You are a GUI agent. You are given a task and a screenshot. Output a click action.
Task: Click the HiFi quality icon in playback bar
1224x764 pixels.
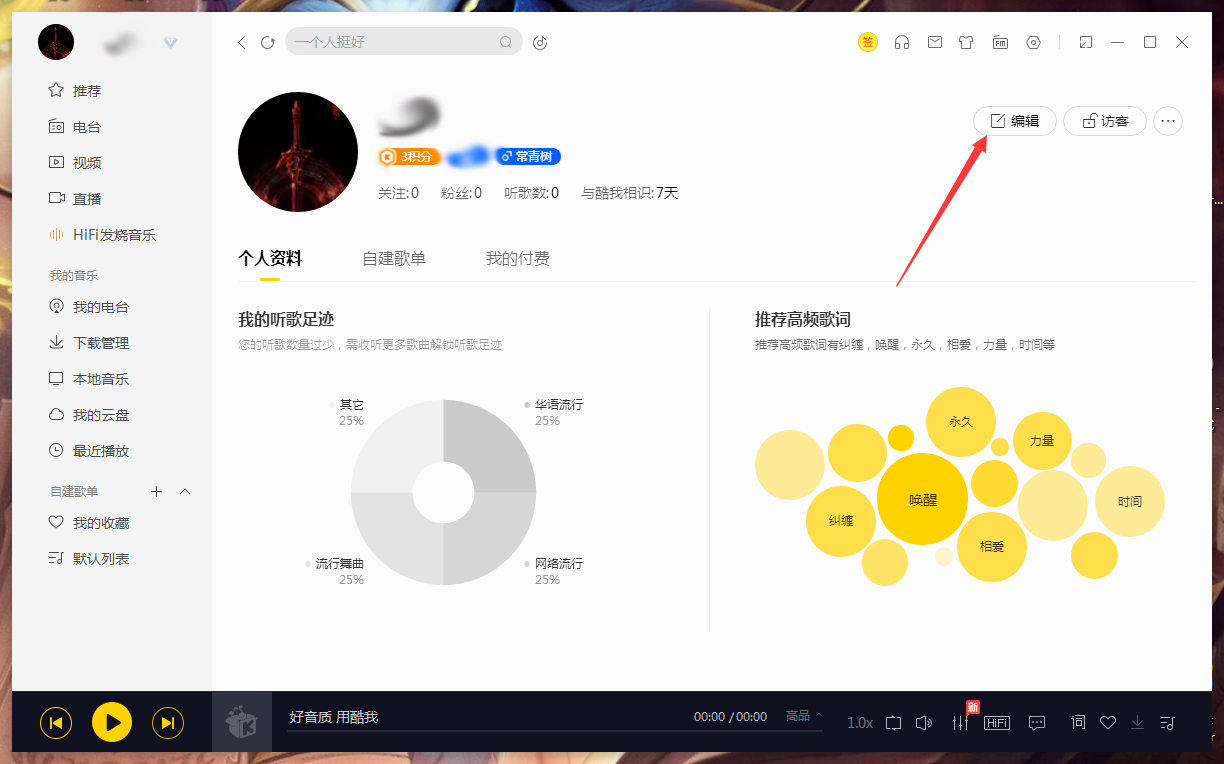997,722
